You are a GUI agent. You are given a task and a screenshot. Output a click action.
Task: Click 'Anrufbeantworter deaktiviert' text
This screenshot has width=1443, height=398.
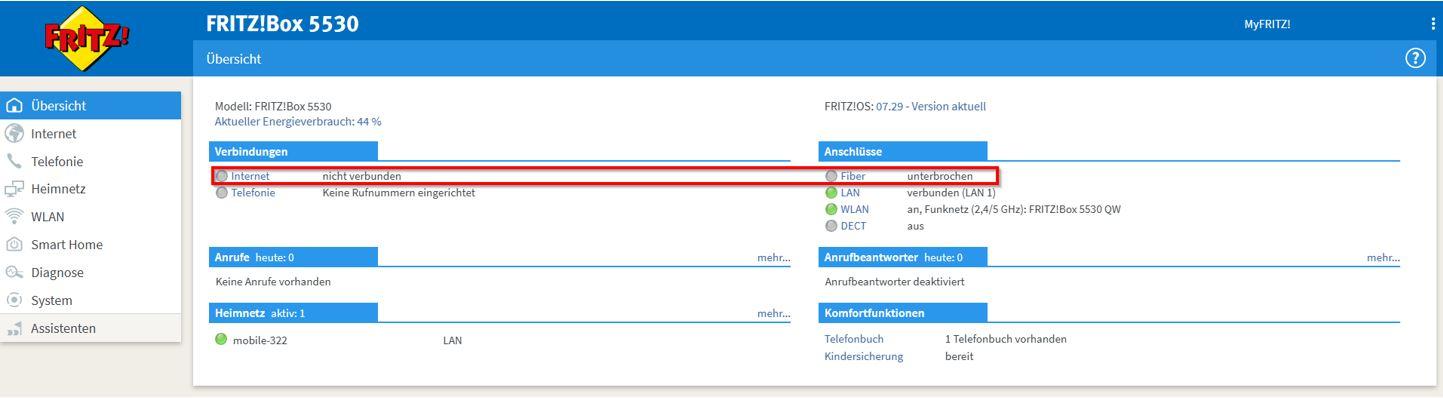(895, 282)
